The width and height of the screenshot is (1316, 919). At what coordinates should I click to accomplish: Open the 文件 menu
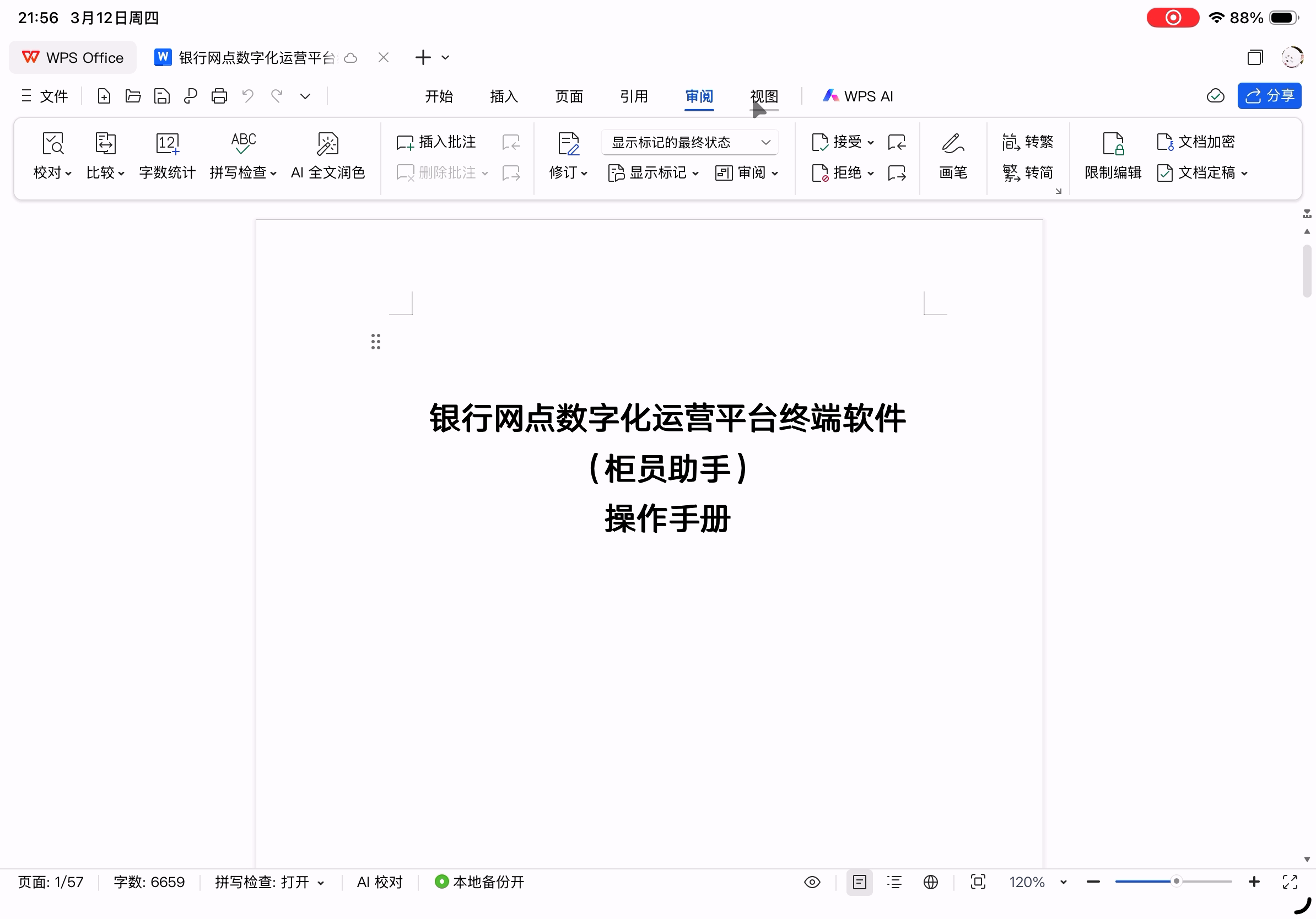[45, 96]
